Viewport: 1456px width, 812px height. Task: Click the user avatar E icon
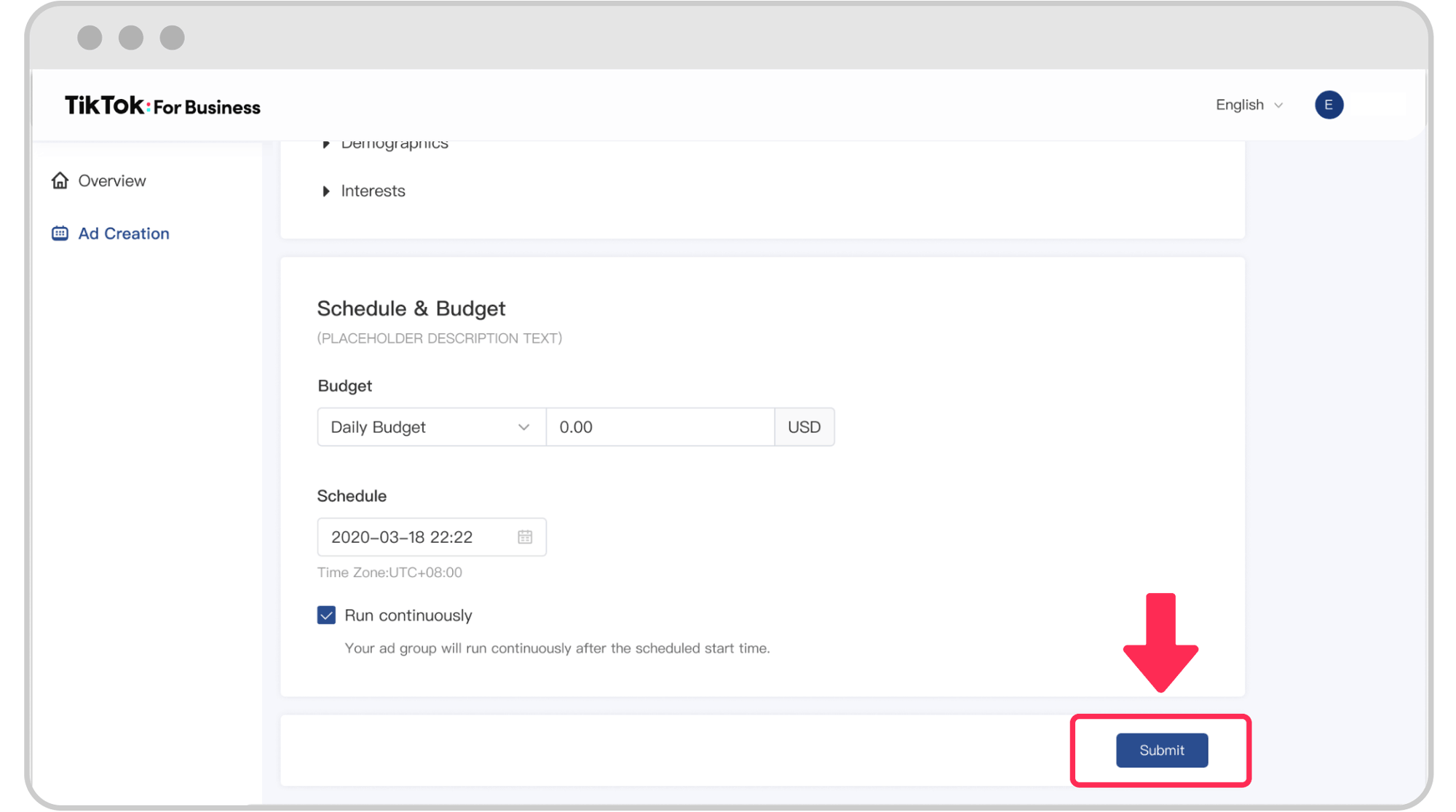1329,105
